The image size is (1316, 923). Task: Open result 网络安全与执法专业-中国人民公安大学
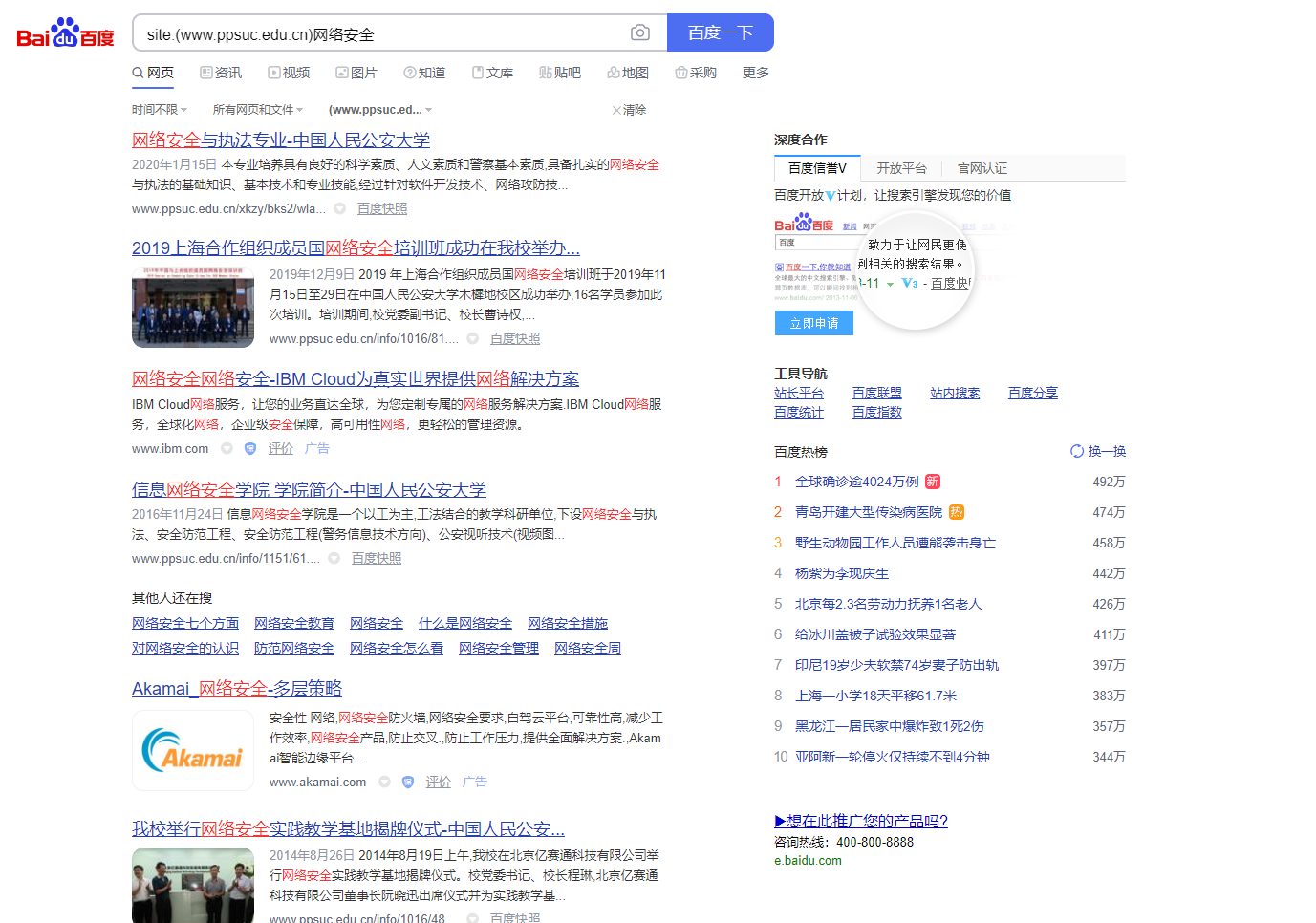pos(281,140)
